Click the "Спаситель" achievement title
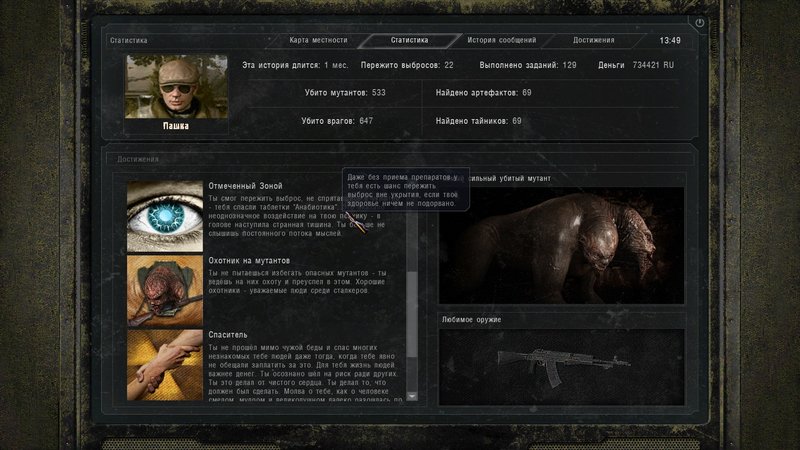Screen dimensions: 800x450 pyautogui.click(x=229, y=334)
